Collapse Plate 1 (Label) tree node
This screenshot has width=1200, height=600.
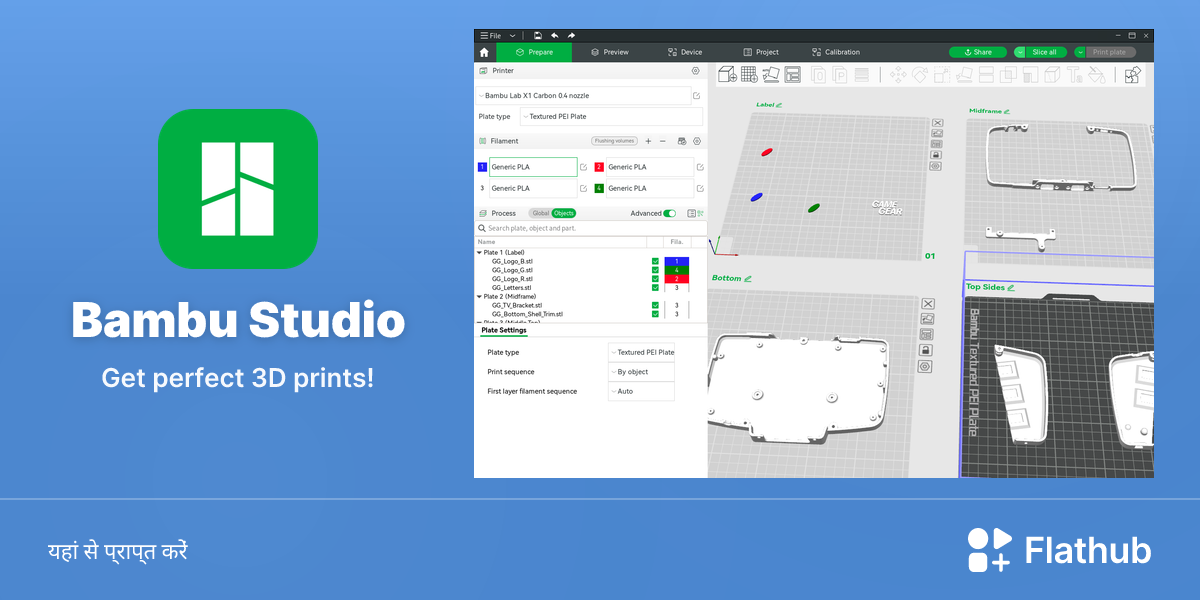[x=479, y=253]
